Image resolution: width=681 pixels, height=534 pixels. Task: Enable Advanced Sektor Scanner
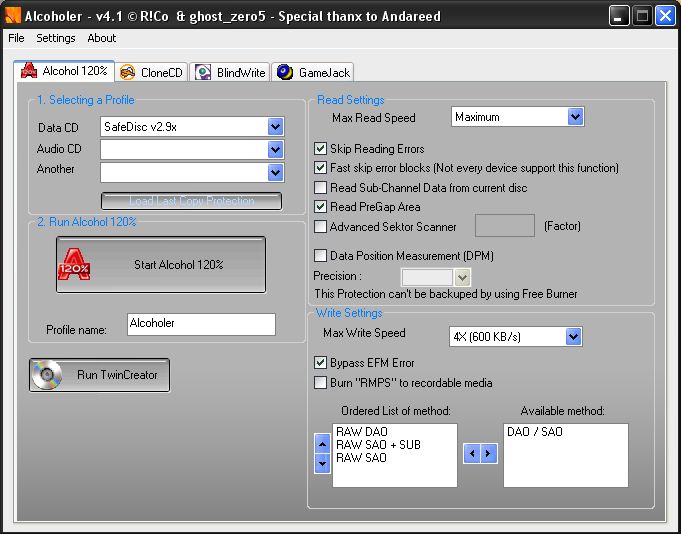tap(320, 227)
